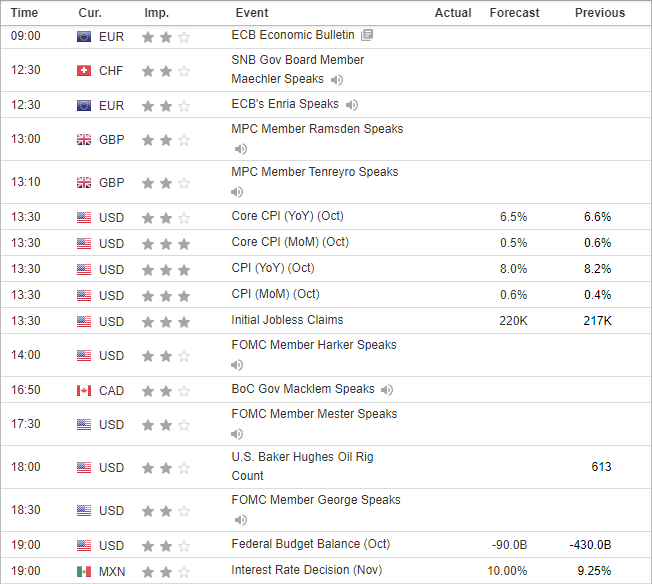Click speaker icon under FOMC Member Mester Speaks

point(237,434)
